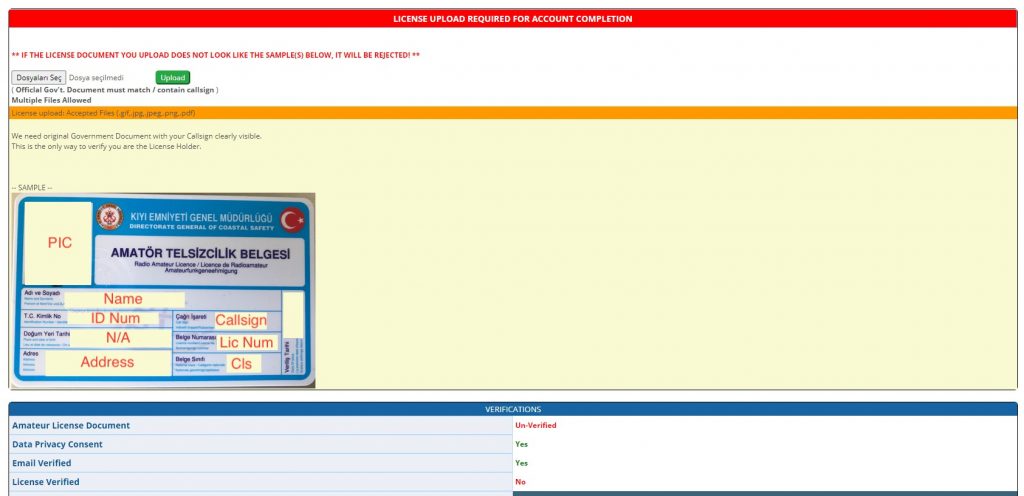1024x496 pixels.
Task: Click the Callsign label on sample card
Action: click(241, 320)
